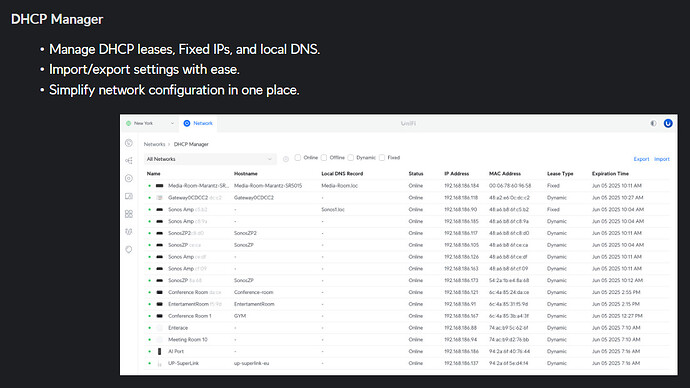Enable the Offline filter checkbox
Viewport: 690px width, 388px height.
(324, 157)
